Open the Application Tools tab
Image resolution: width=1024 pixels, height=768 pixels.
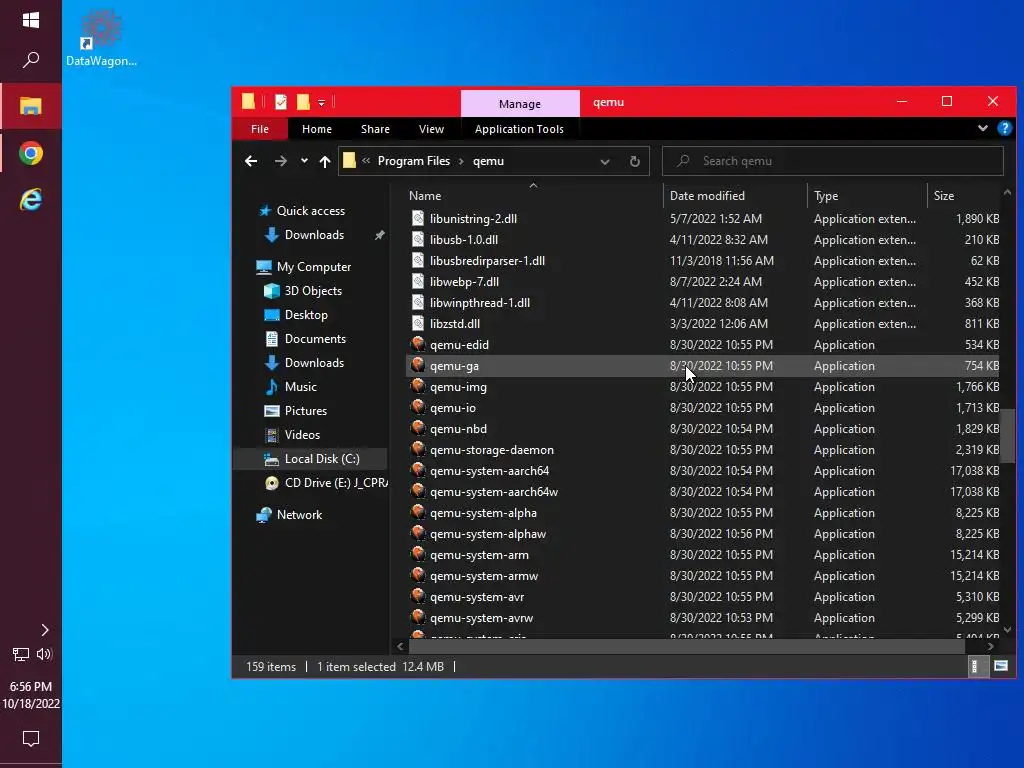click(519, 129)
